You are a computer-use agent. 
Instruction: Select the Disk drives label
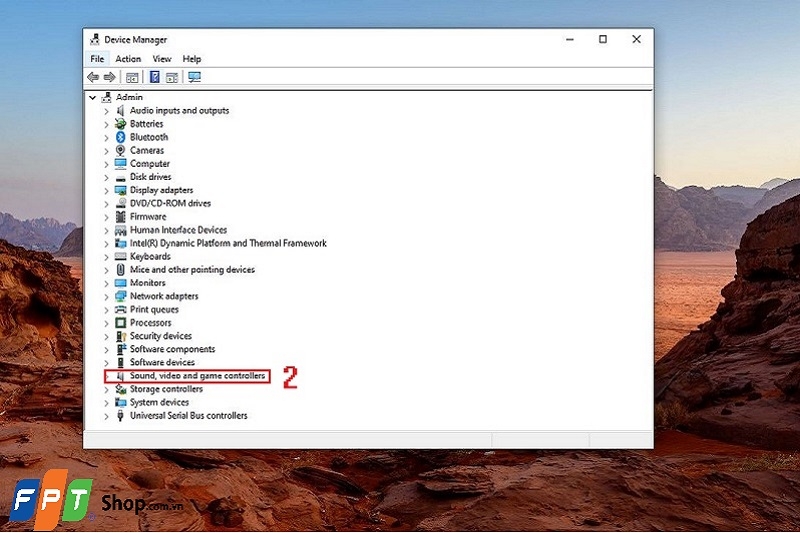pyautogui.click(x=151, y=176)
